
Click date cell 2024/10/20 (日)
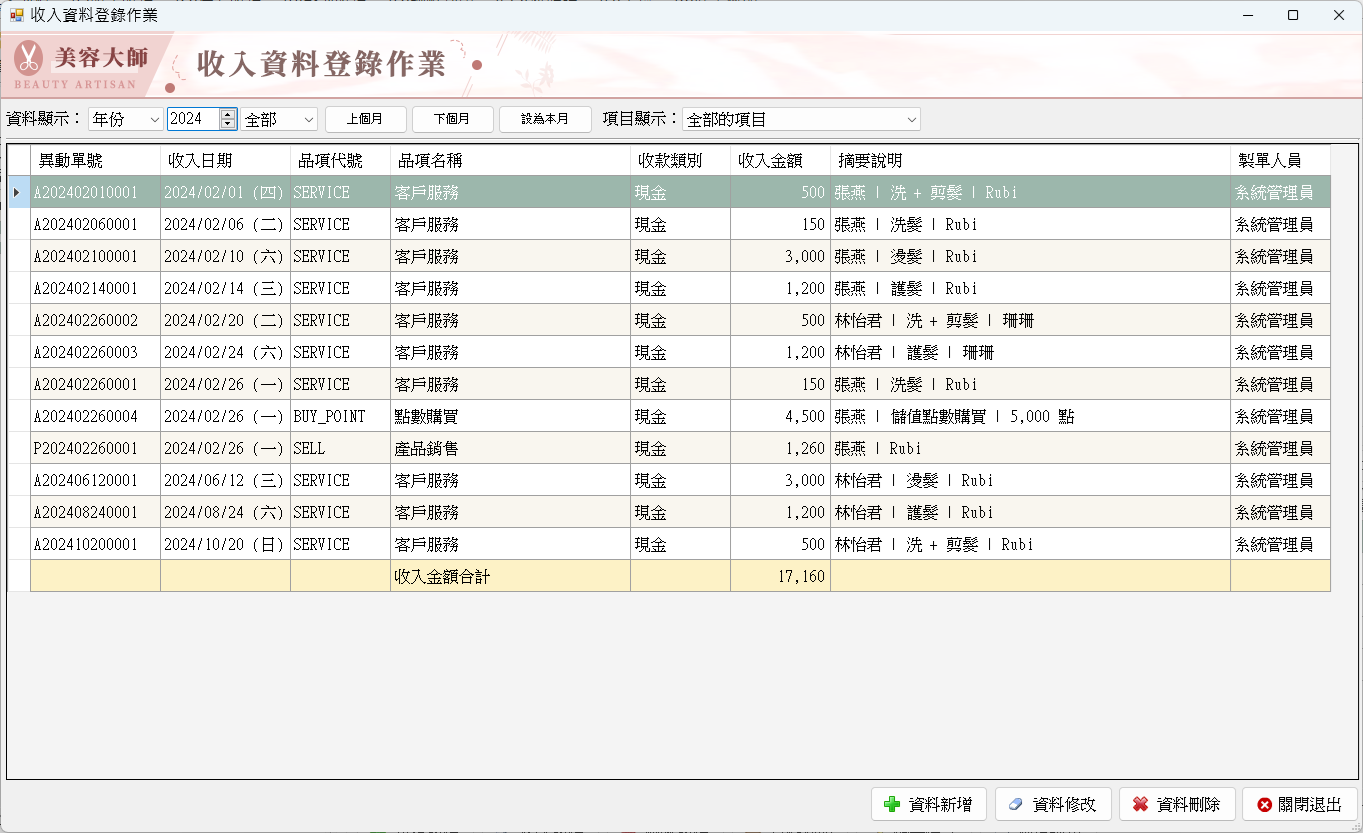[225, 544]
